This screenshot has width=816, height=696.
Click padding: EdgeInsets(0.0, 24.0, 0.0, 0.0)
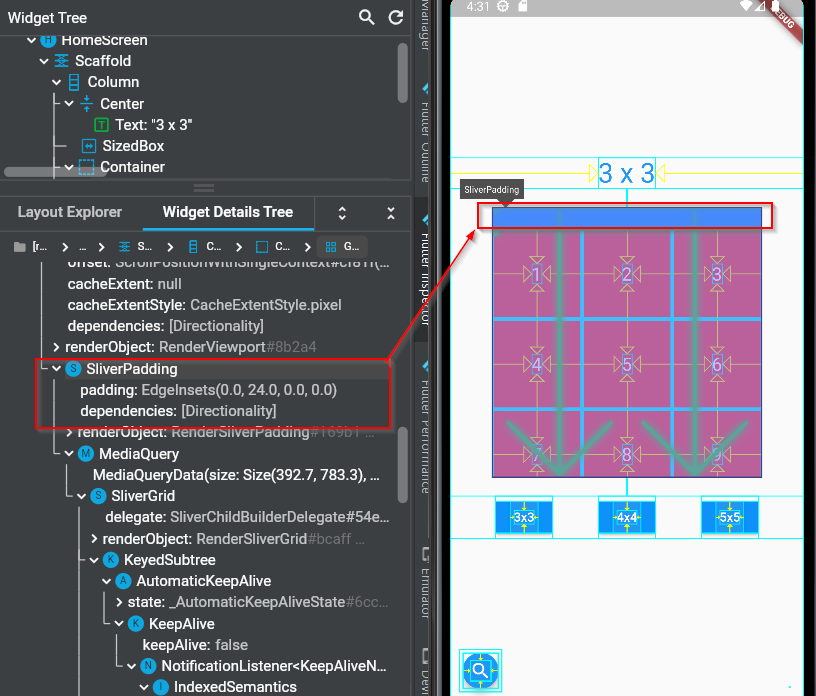[209, 390]
